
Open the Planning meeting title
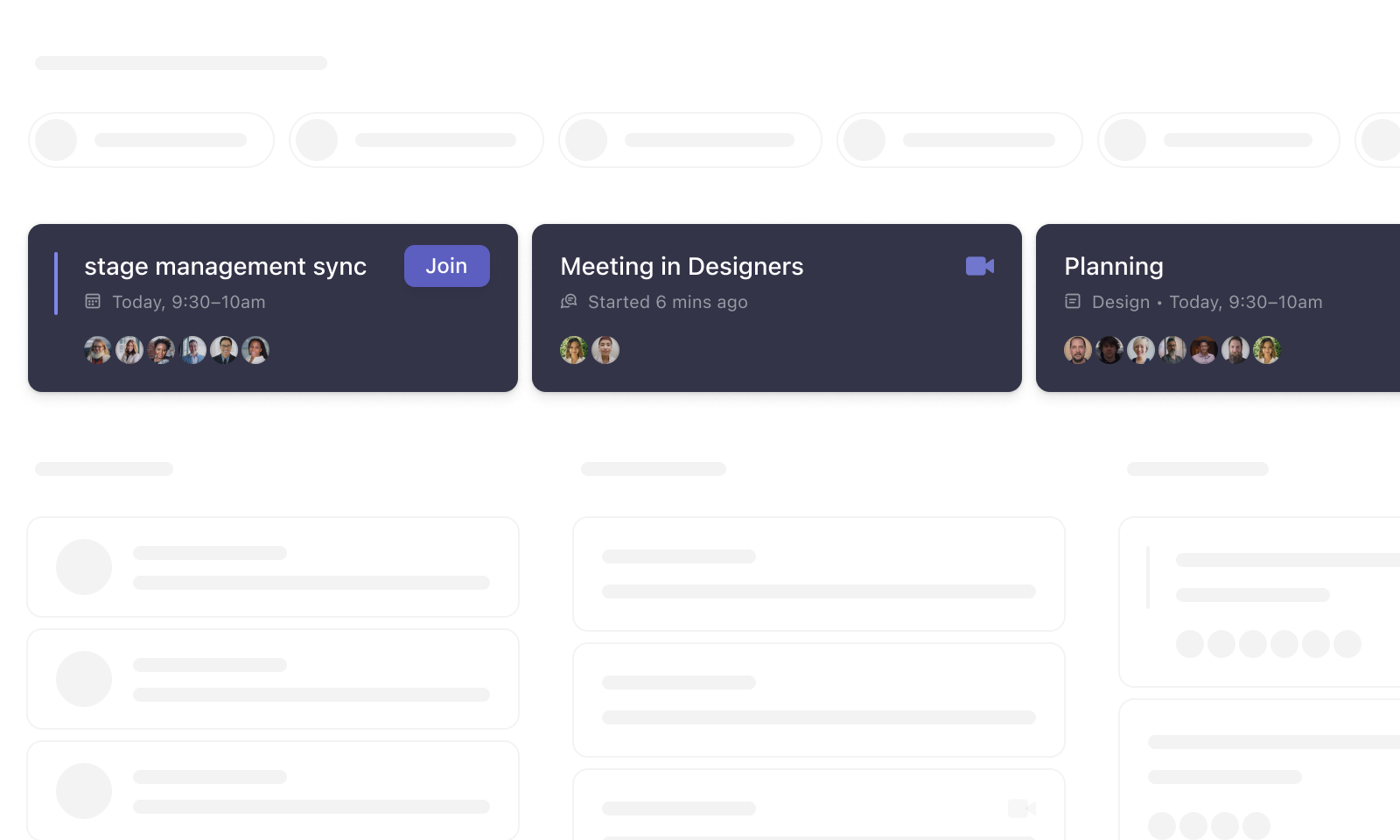[x=1113, y=266]
